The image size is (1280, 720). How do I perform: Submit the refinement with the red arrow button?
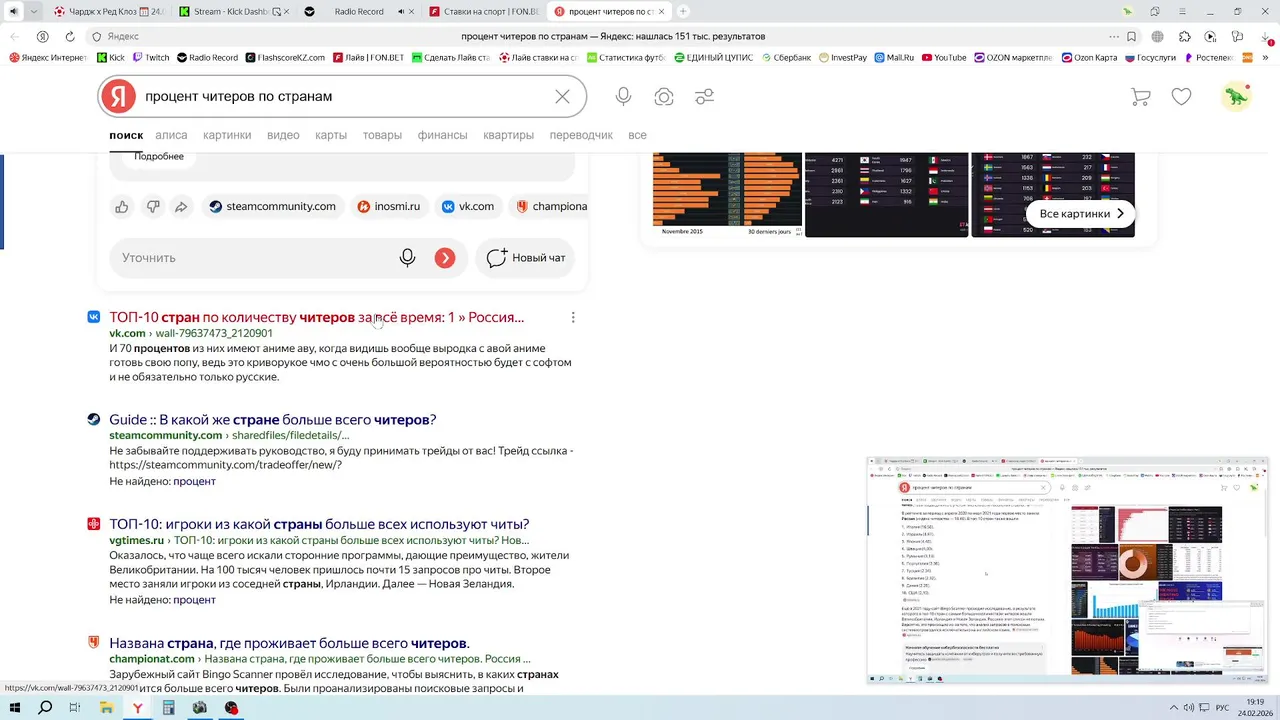tap(445, 258)
